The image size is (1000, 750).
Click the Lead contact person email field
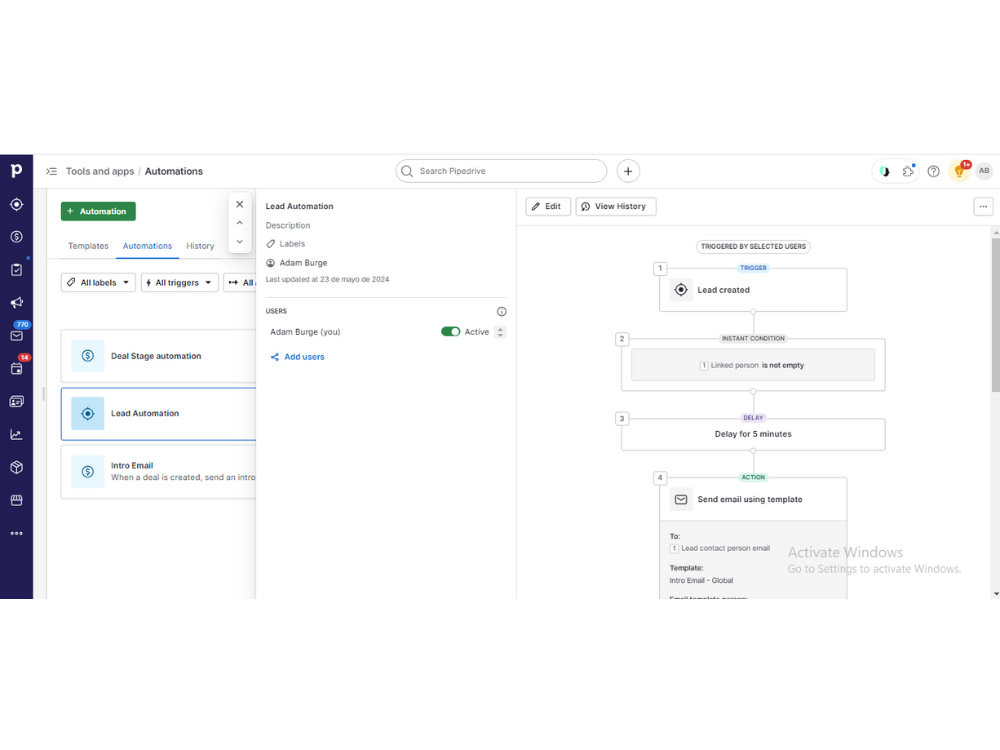[720, 548]
